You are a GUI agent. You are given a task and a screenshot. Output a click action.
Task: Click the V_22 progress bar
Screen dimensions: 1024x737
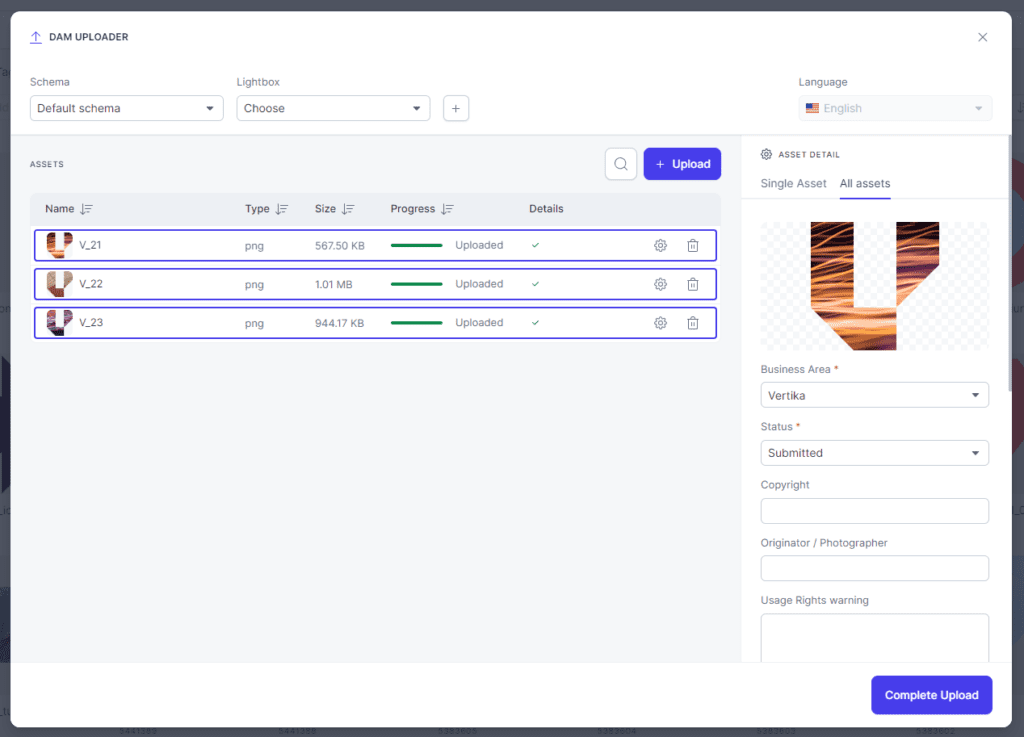click(x=417, y=284)
